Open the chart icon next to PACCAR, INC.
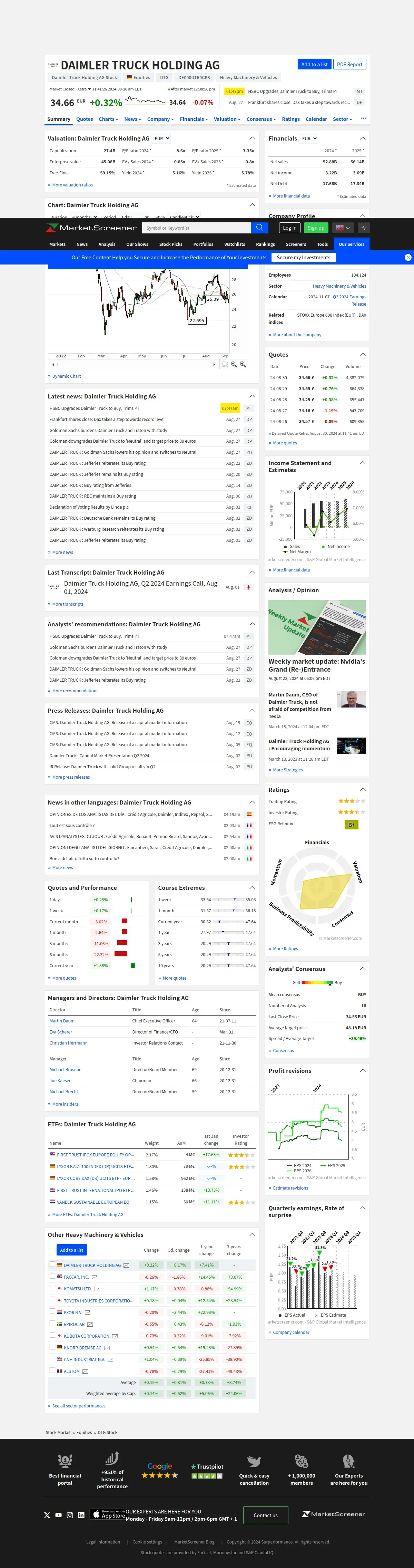Screen dimensions: 414x1568 click(x=94, y=1277)
